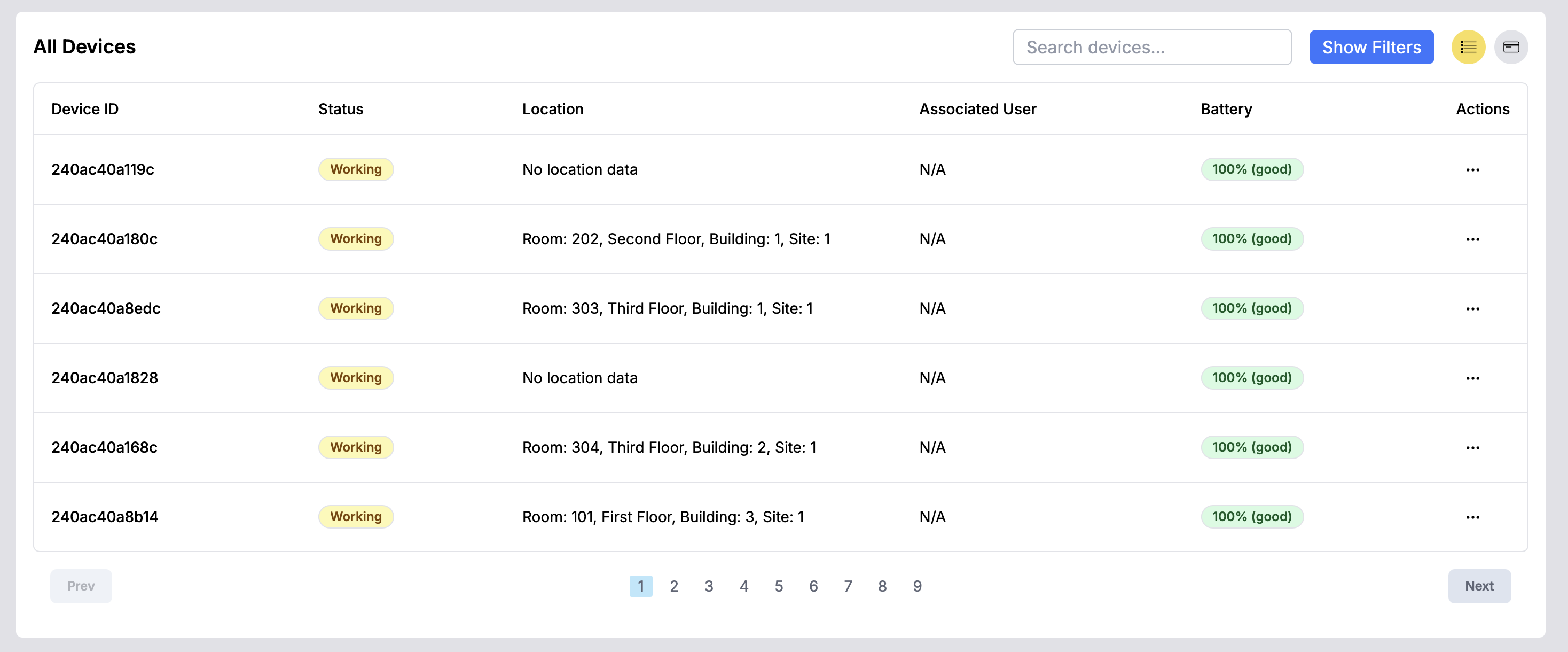1568x652 pixels.
Task: Click the Battery column header
Action: [1225, 109]
